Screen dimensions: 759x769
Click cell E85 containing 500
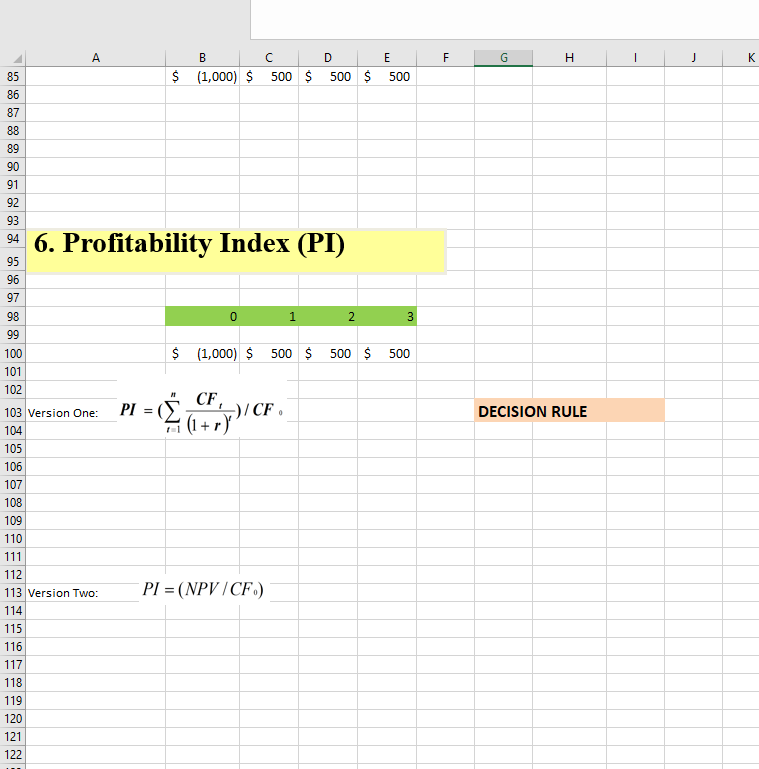point(387,77)
